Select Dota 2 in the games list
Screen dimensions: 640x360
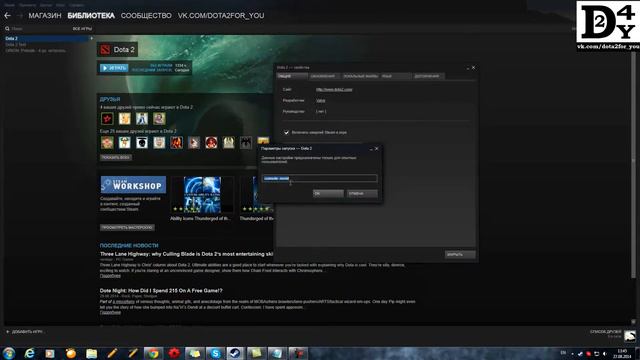pyautogui.click(x=46, y=38)
